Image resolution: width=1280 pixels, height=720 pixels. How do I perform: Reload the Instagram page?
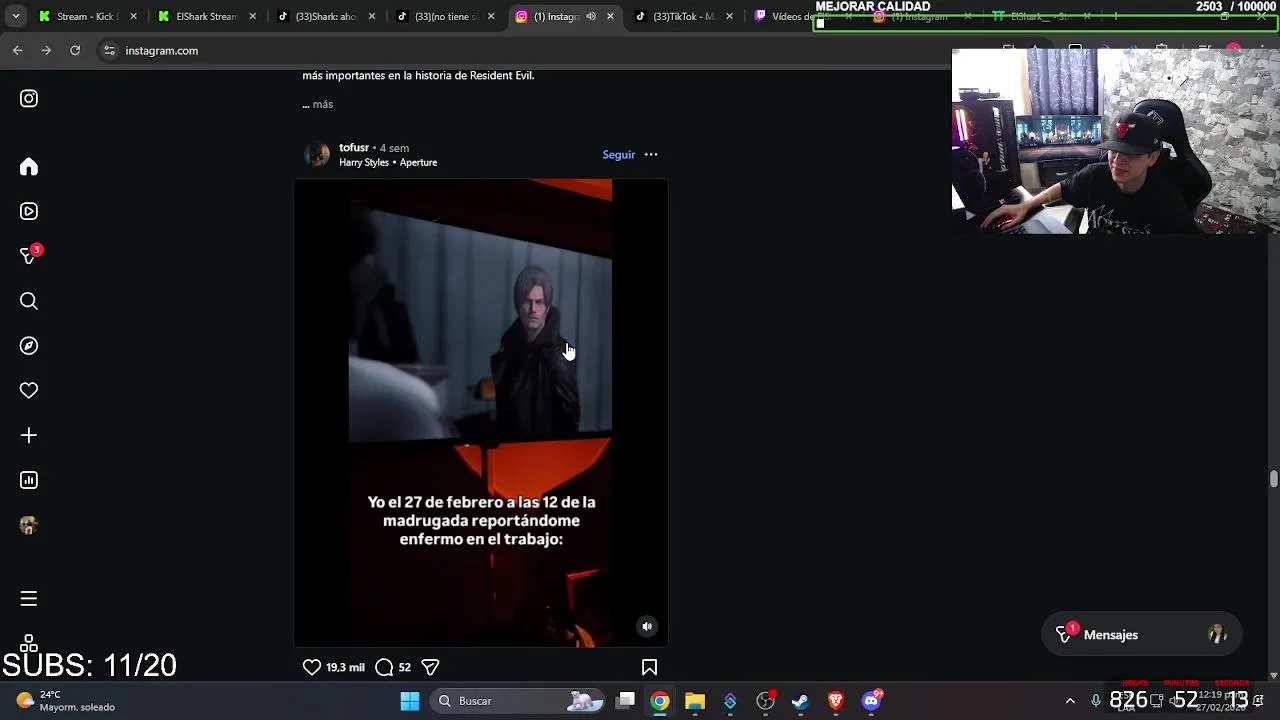(x=75, y=50)
